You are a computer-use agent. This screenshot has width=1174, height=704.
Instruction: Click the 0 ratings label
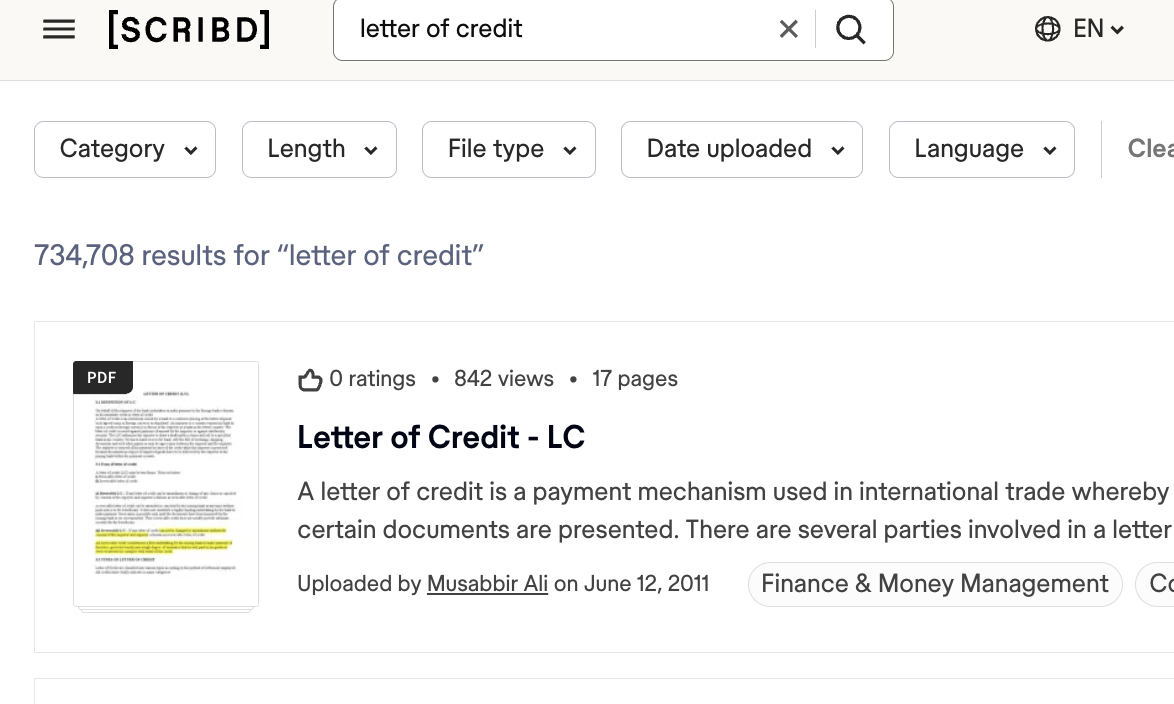[372, 379]
